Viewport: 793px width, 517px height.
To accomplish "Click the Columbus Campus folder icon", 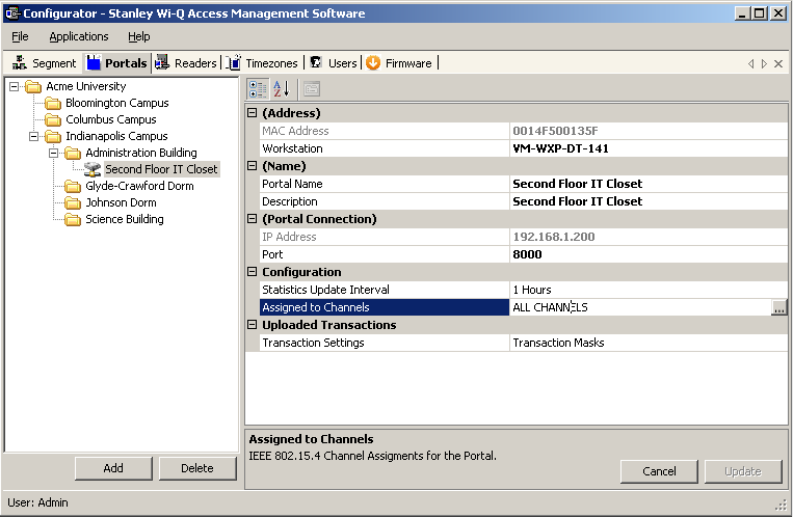I will (53, 120).
